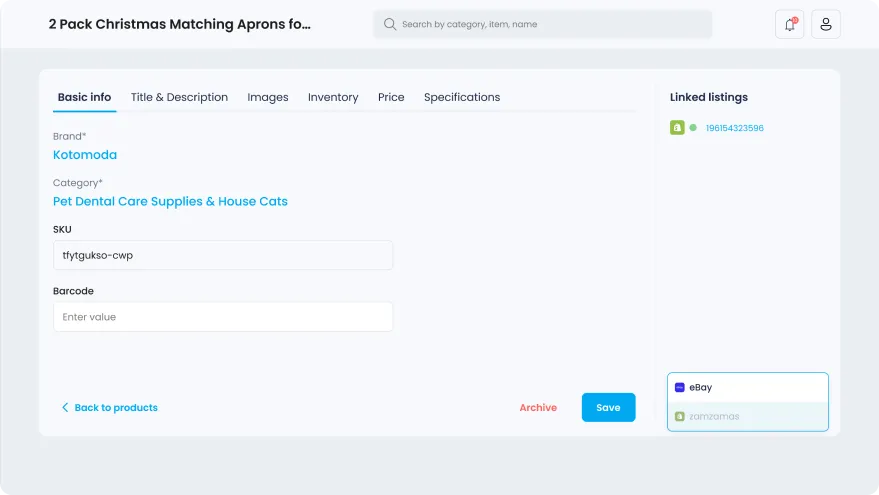Click the Linked listings heading
879x495 pixels.
point(709,97)
